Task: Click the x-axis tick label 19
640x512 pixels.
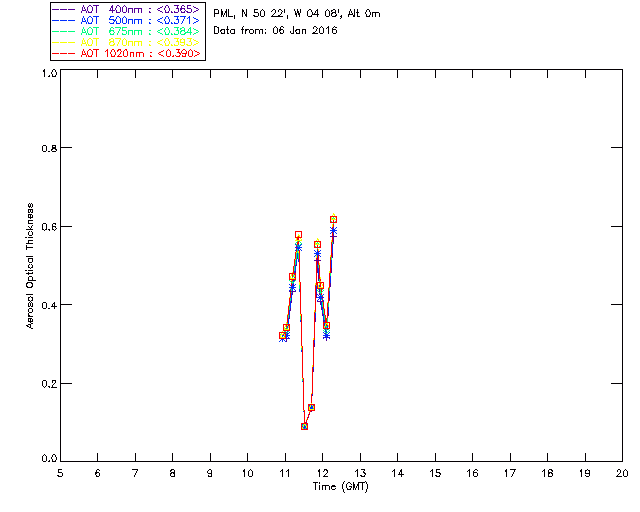Action: point(585,473)
